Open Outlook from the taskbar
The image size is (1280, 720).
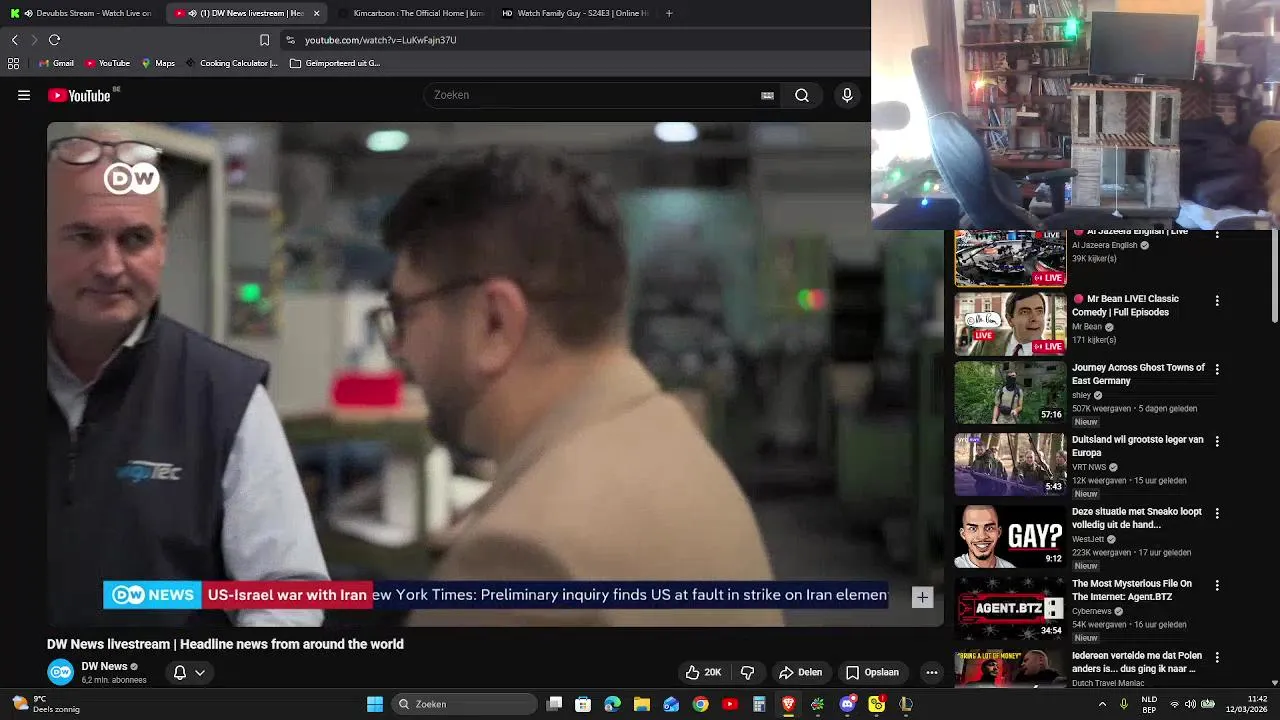click(x=671, y=704)
